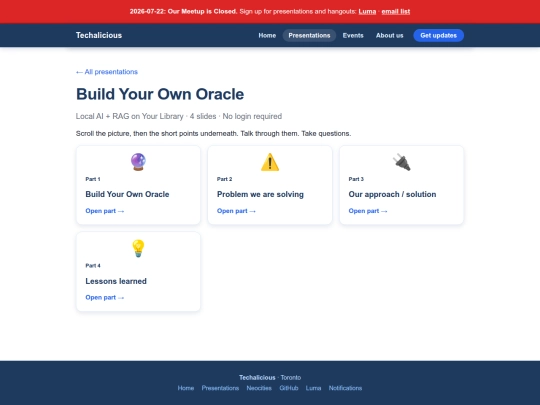Open Presentations link in the footer
The width and height of the screenshot is (540, 405).
(x=220, y=388)
